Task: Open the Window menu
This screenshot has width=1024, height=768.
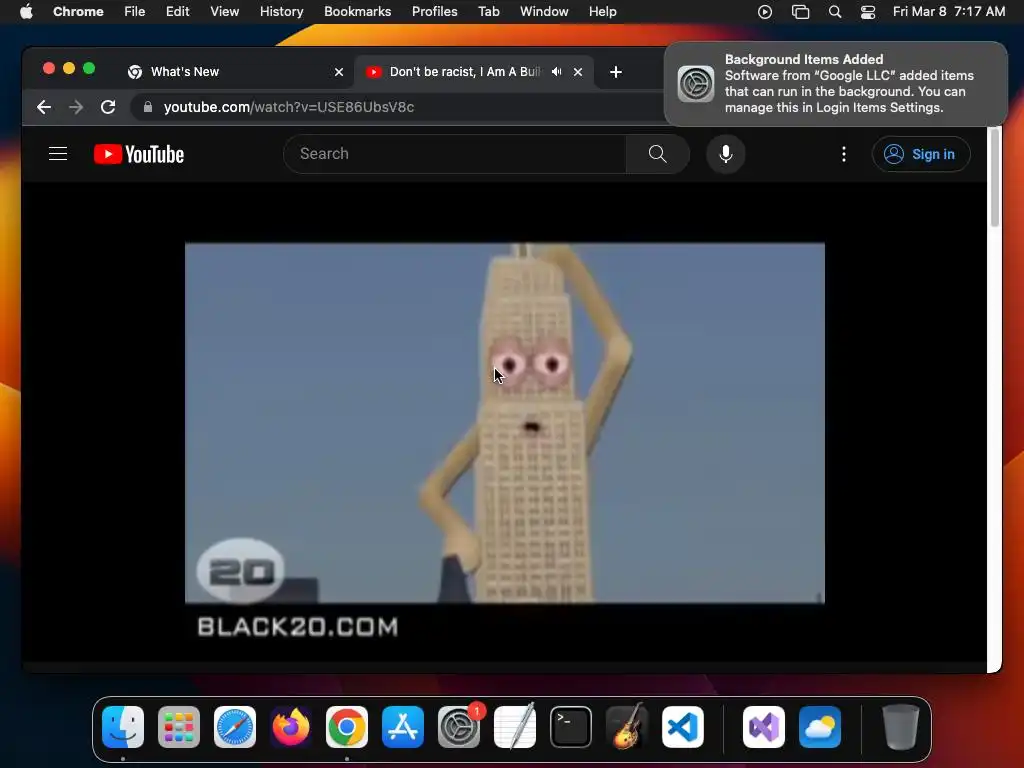Action: (x=544, y=12)
